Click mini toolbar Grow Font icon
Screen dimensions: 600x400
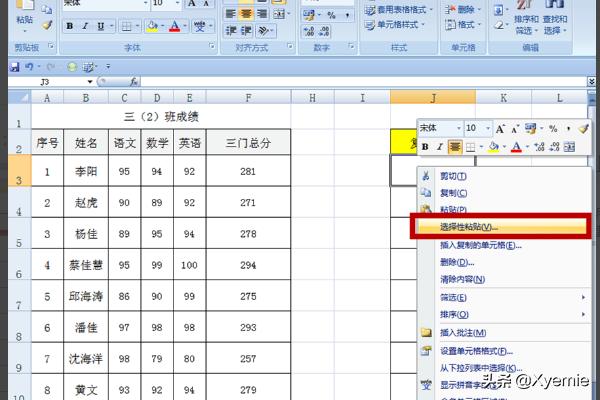tap(500, 129)
